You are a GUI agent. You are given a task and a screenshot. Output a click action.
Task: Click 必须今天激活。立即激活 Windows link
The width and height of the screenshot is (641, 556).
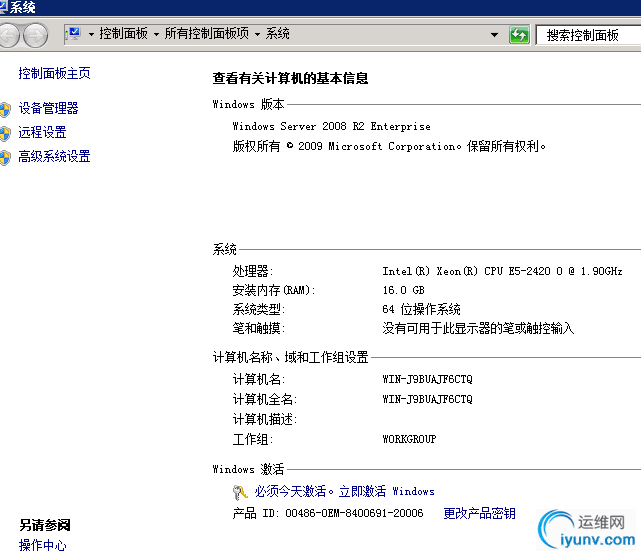point(344,491)
